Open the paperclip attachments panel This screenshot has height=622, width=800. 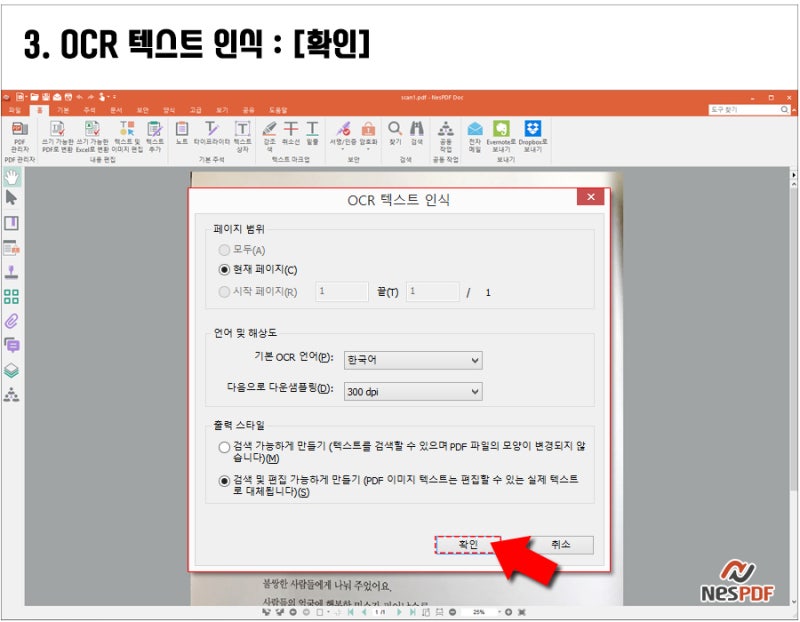pyautogui.click(x=11, y=321)
